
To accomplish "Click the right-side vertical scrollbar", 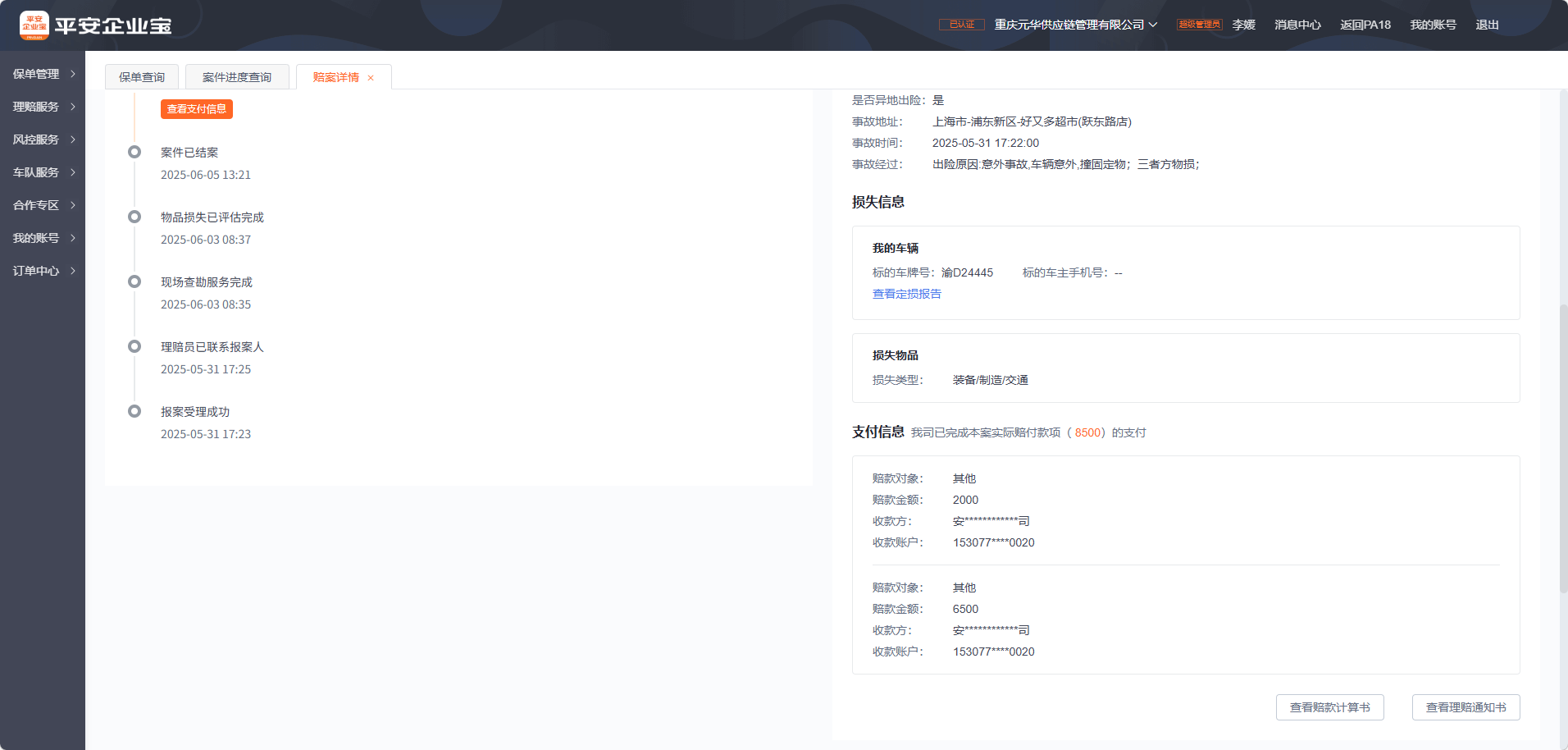I will pyautogui.click(x=1563, y=447).
